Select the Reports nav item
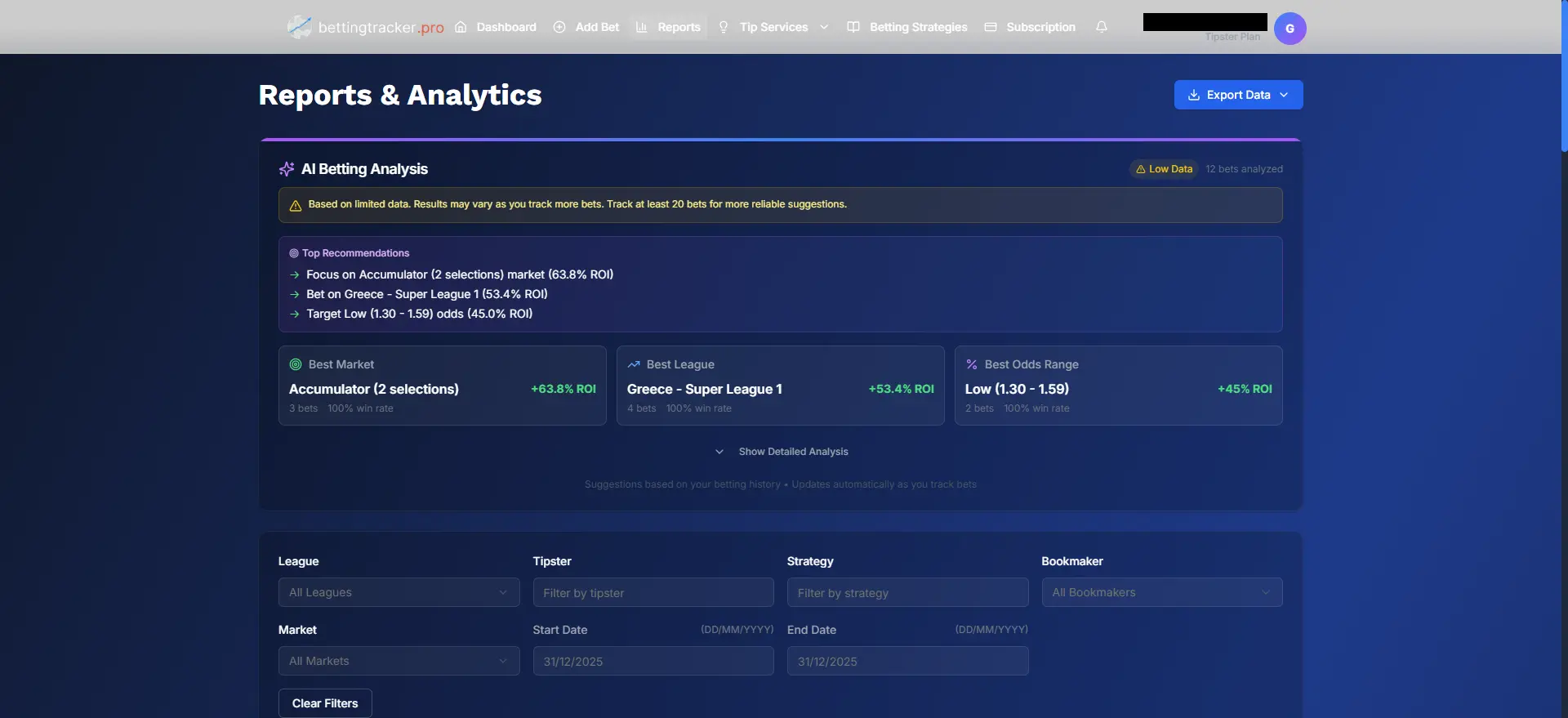 tap(669, 27)
